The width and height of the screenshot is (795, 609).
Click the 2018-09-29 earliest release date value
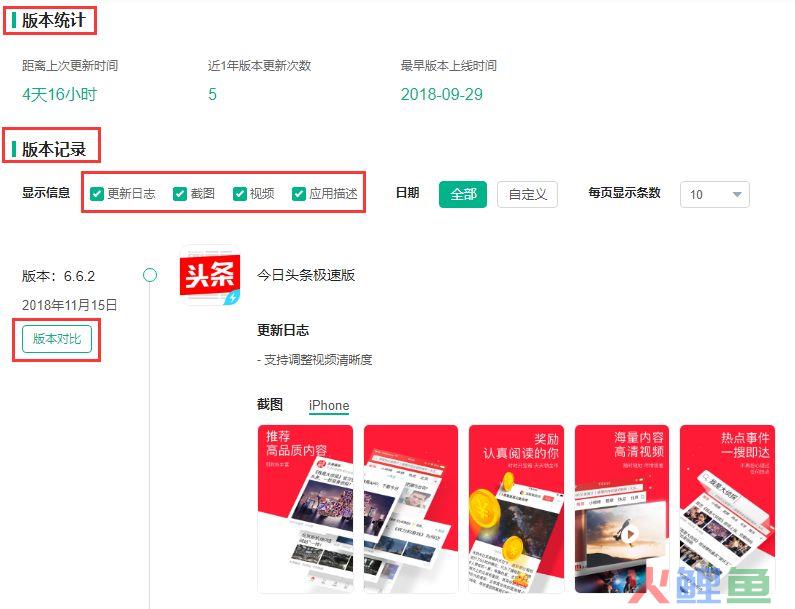442,94
